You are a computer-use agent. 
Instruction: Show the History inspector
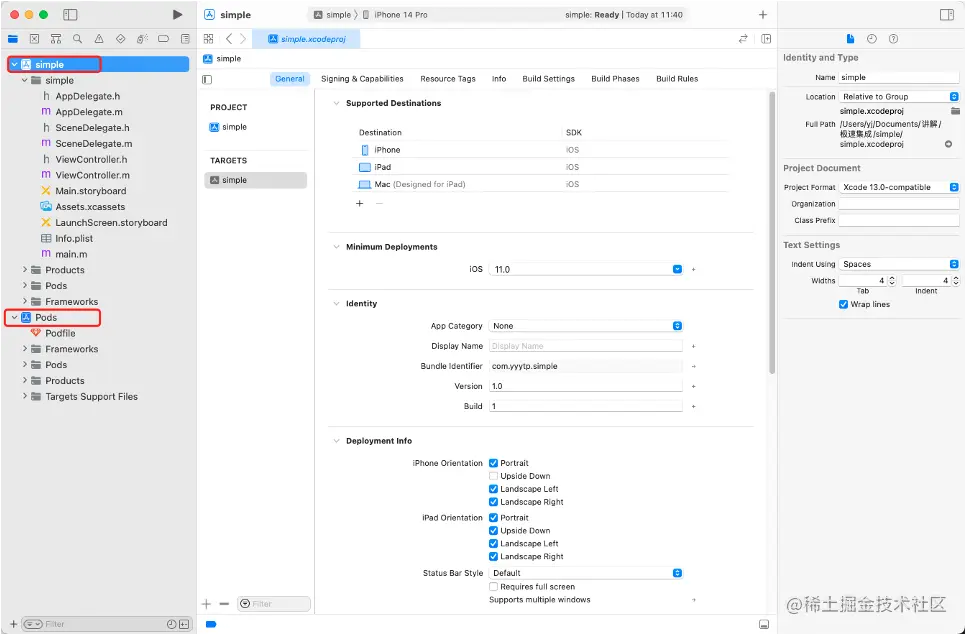point(872,39)
